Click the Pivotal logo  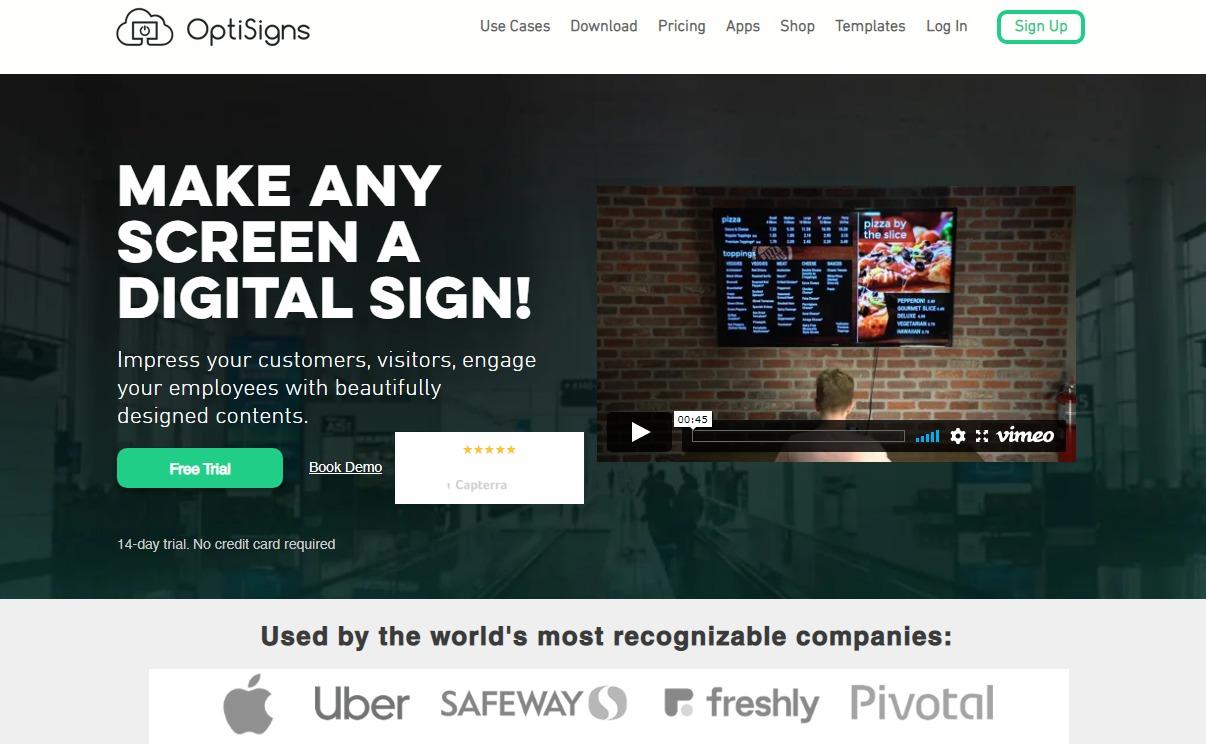(x=922, y=703)
